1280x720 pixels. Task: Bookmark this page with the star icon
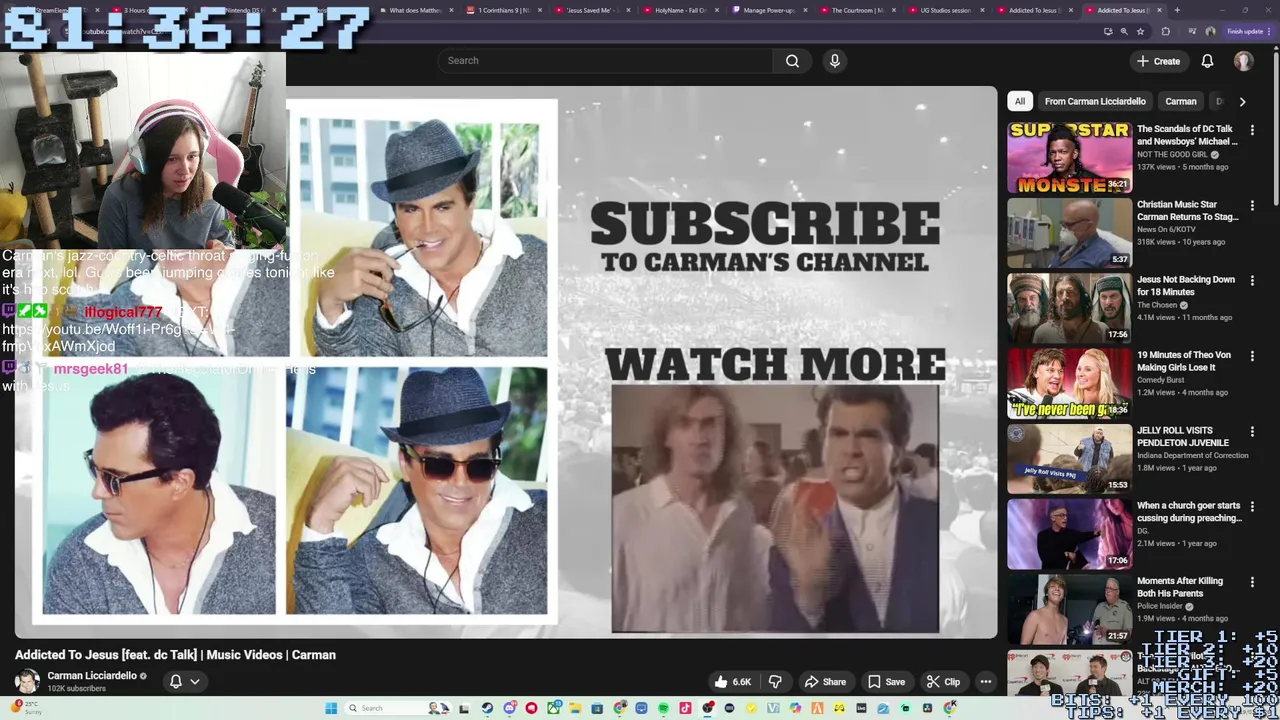[1140, 31]
